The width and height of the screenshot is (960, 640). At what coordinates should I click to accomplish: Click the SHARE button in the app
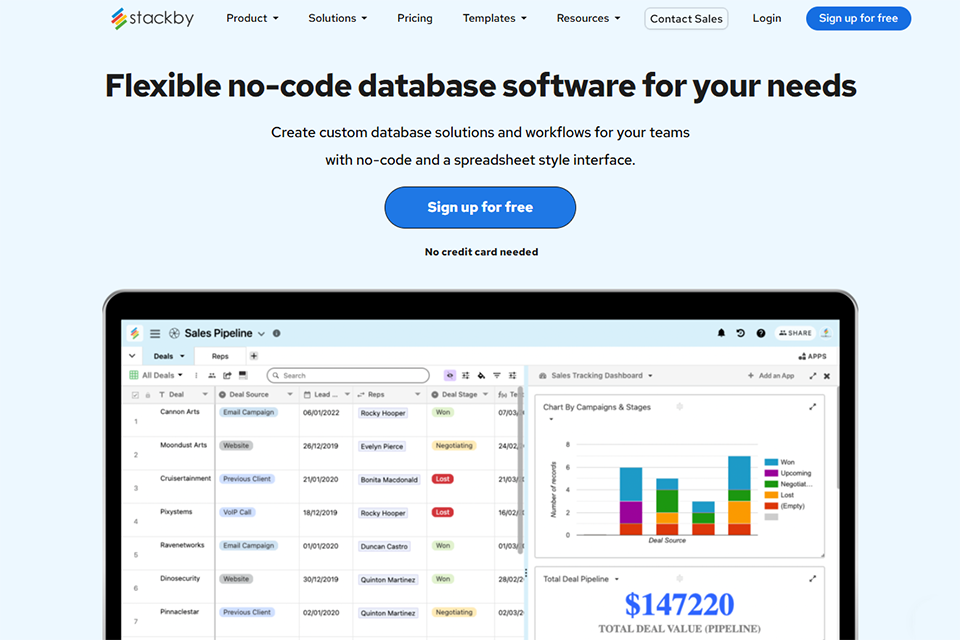[795, 333]
